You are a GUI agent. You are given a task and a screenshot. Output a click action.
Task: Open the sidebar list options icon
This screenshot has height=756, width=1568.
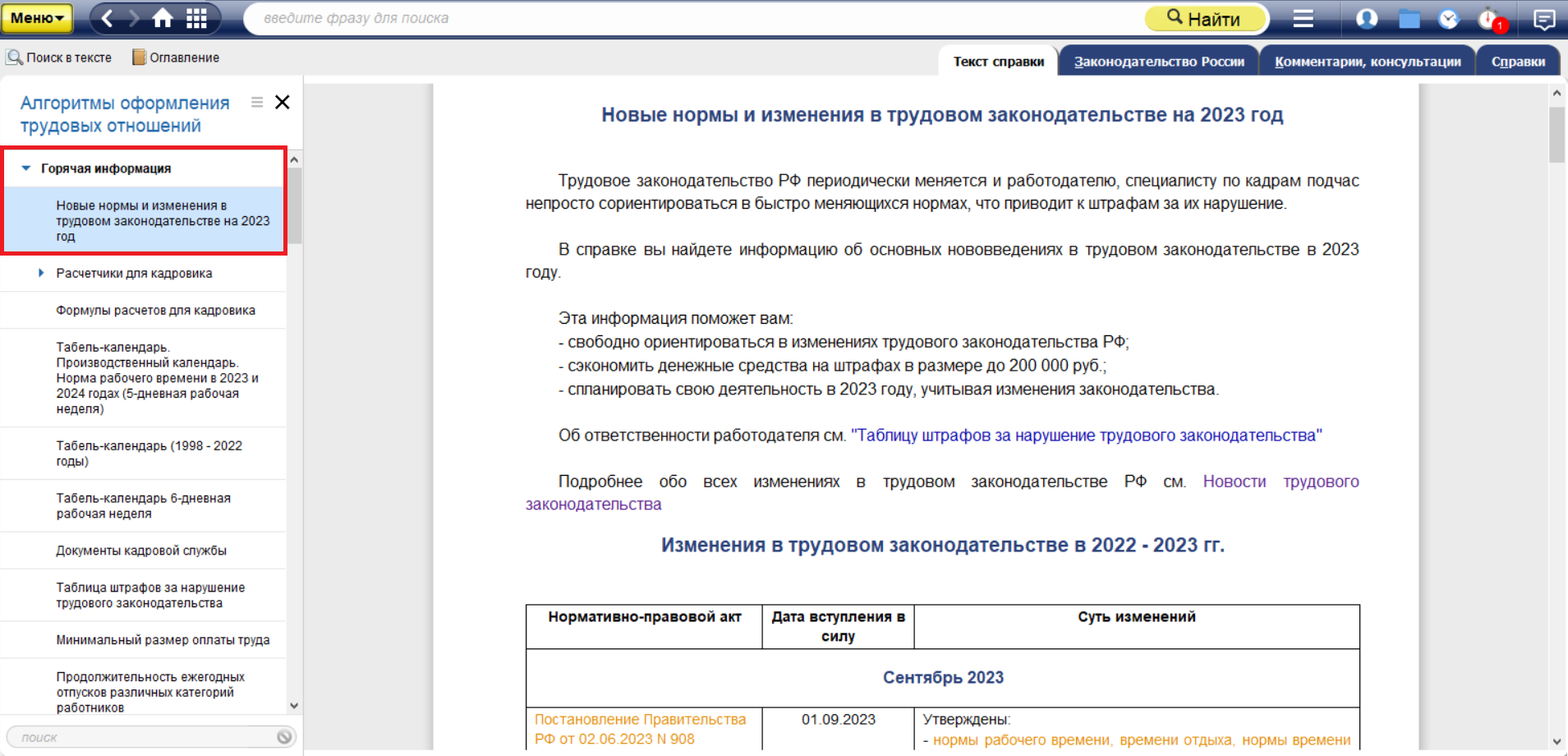click(257, 102)
